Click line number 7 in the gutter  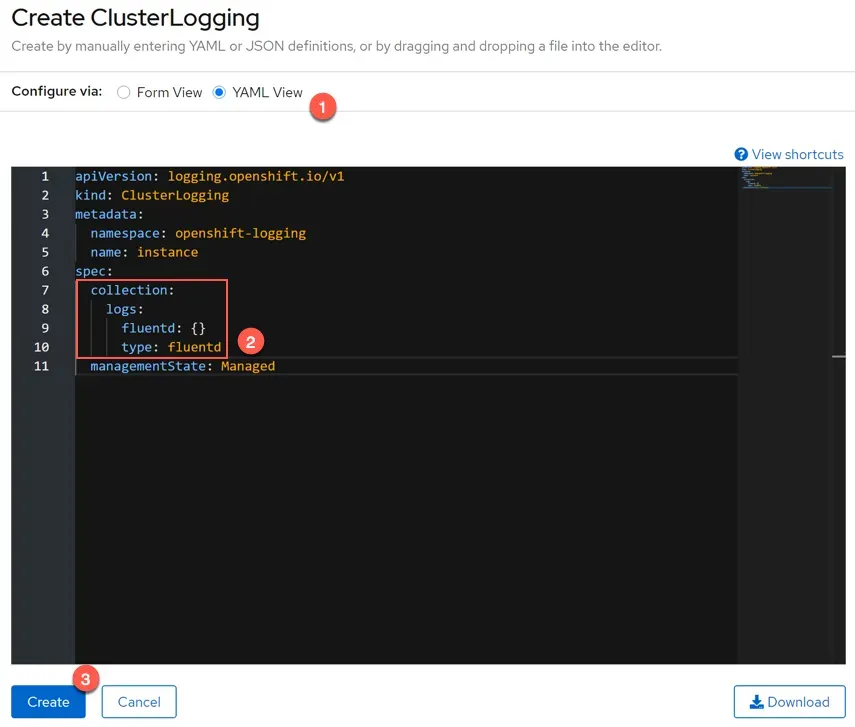click(45, 290)
